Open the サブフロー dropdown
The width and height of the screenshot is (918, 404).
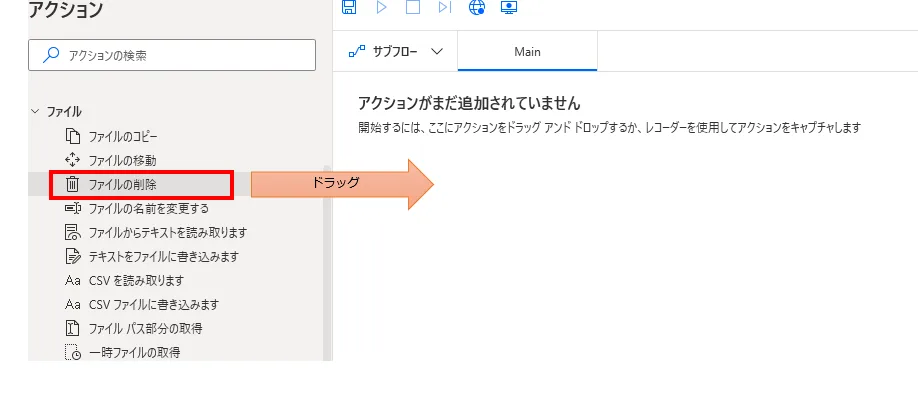coord(395,52)
